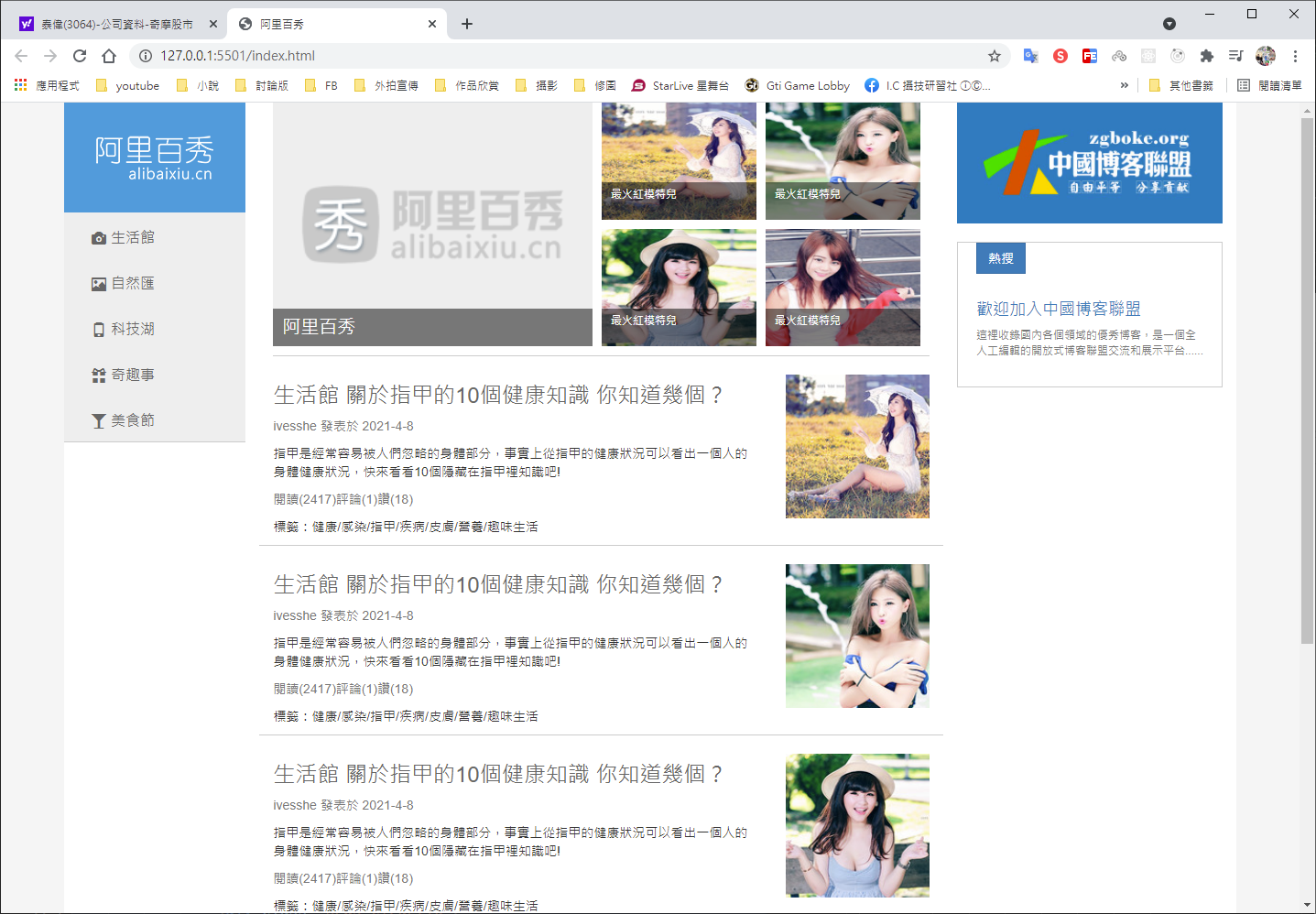1316x914 pixels.
Task: Open 攝影 bookmark folder
Action: click(x=537, y=85)
